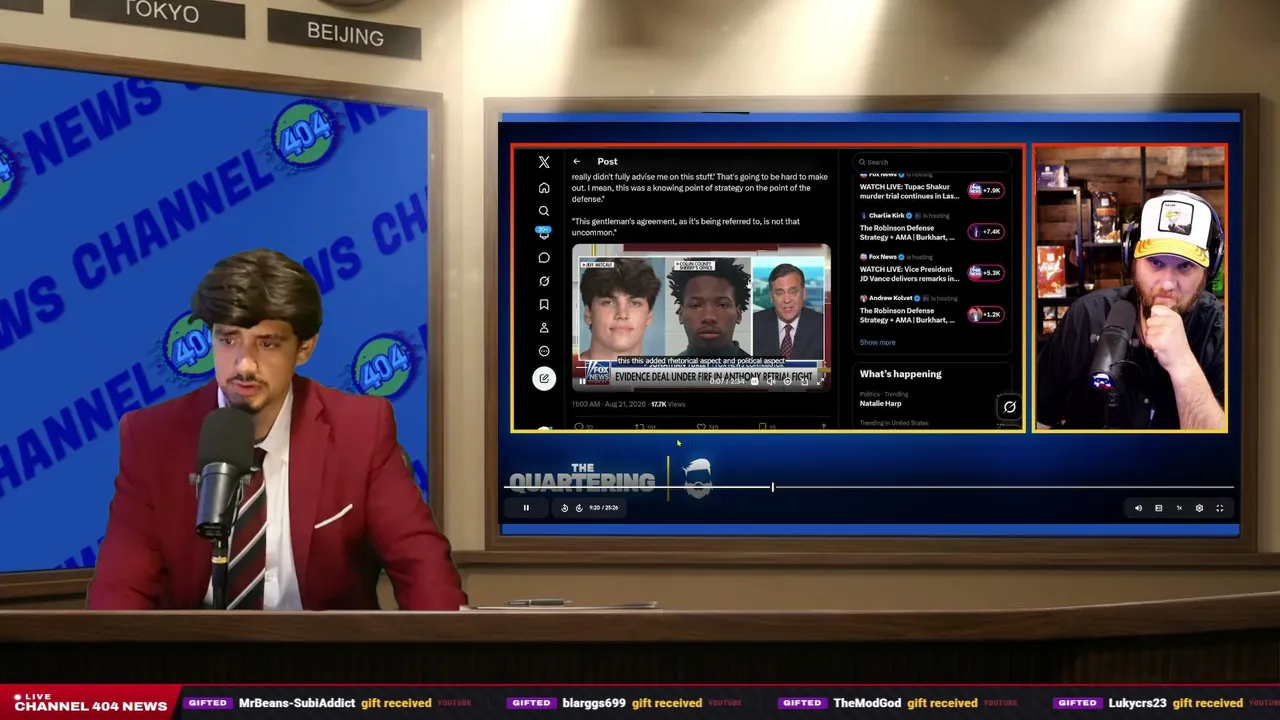Rewind the main video using the back-skip icon

(564, 508)
